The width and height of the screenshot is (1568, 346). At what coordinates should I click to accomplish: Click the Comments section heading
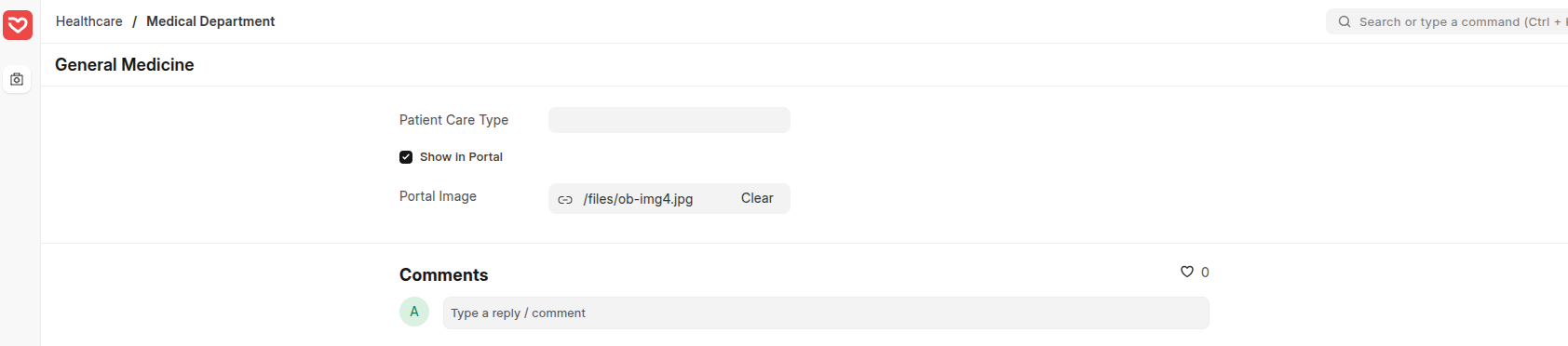444,275
